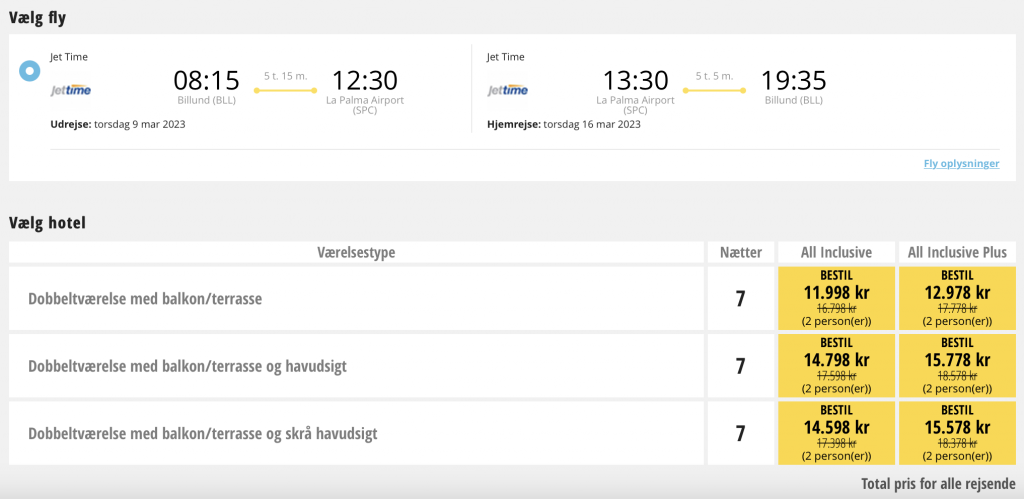This screenshot has width=1024, height=499.
Task: Book angled sea view All Inclusive Plus 15.578 kr
Action: [x=957, y=433]
